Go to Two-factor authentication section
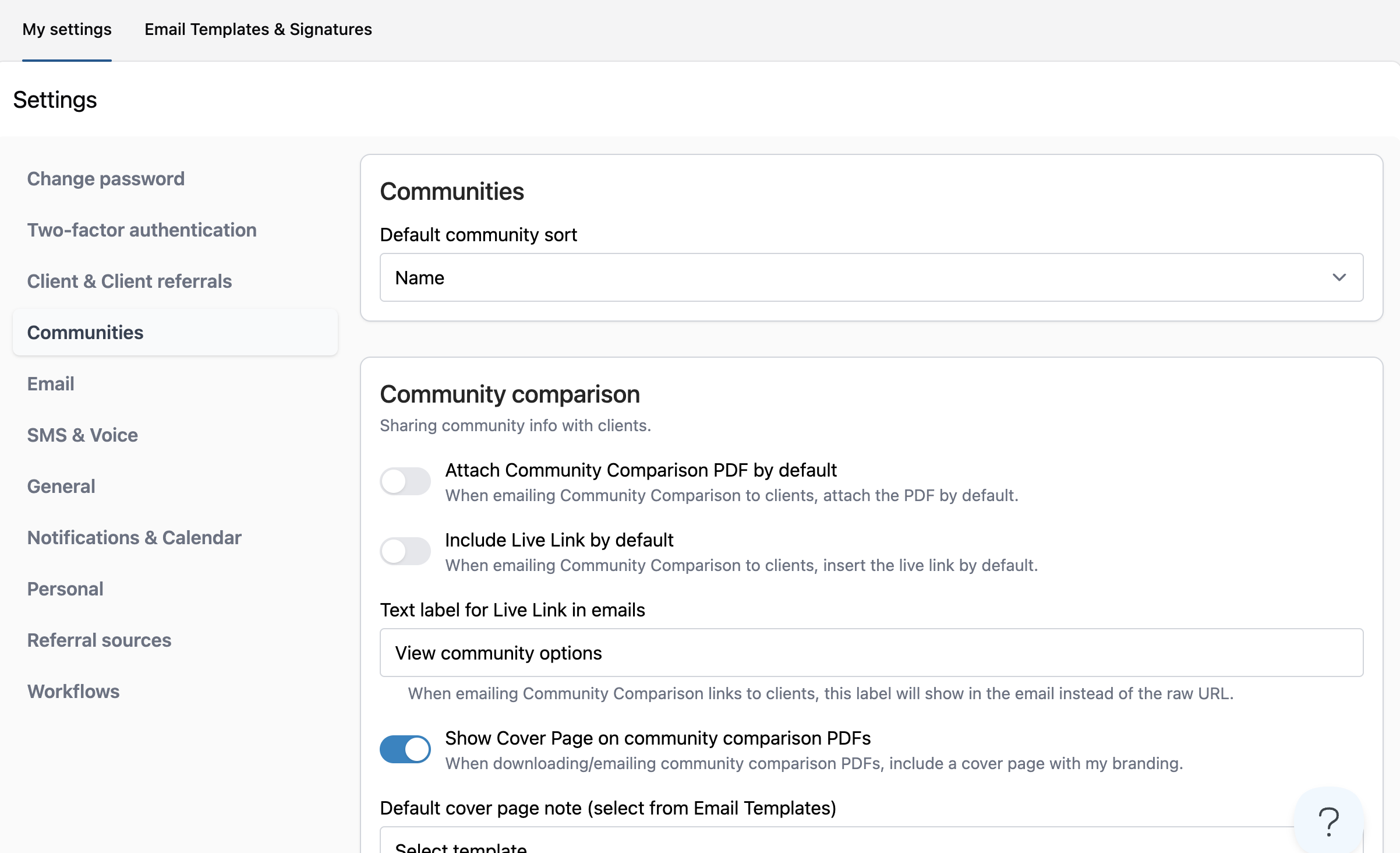 pyautogui.click(x=142, y=230)
